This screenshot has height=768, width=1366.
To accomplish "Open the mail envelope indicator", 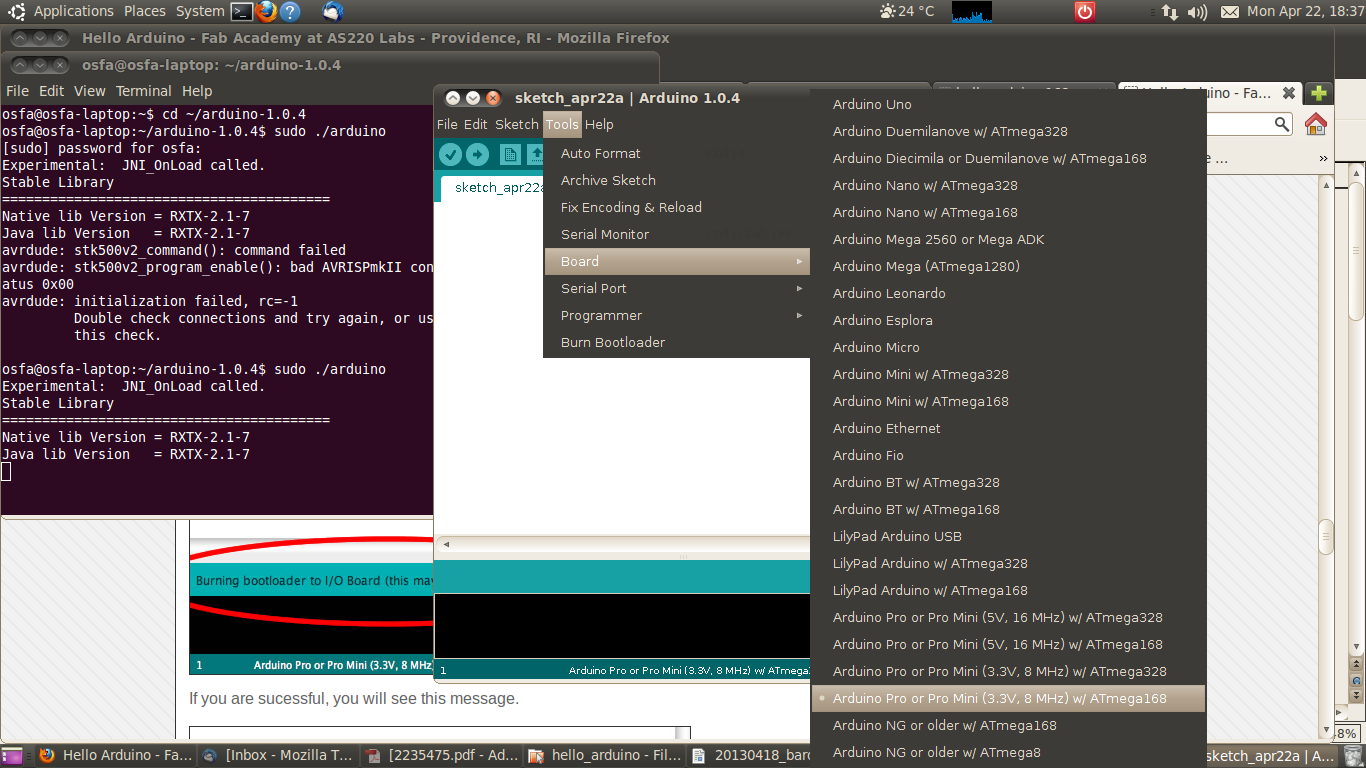I will 1229,12.
